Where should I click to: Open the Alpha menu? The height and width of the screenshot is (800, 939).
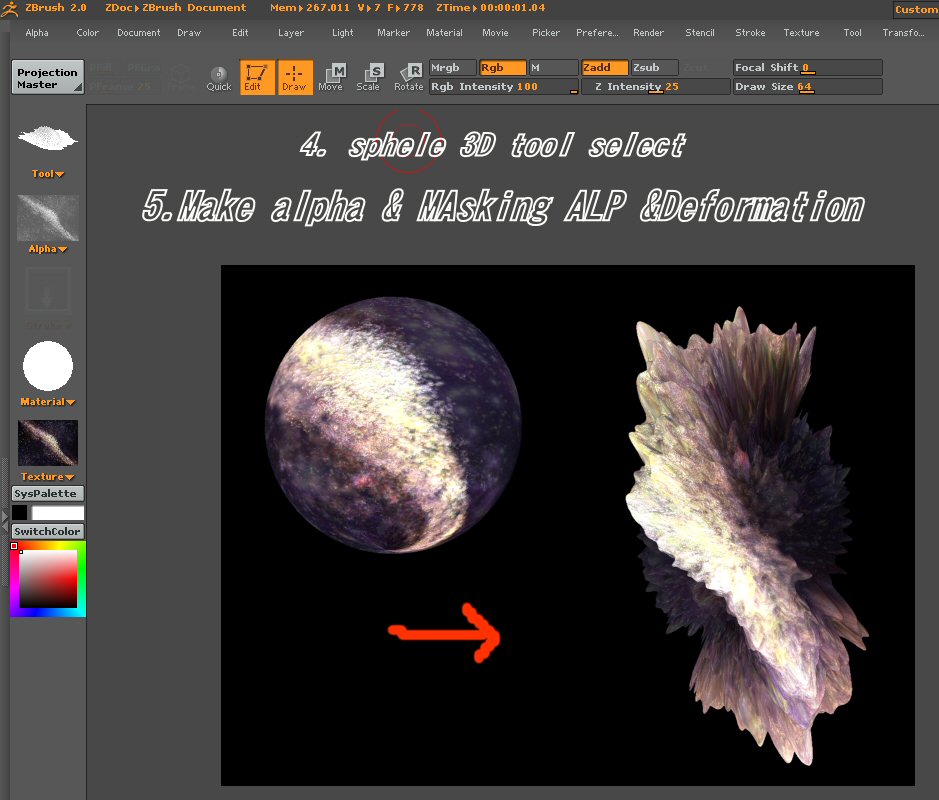click(x=37, y=33)
